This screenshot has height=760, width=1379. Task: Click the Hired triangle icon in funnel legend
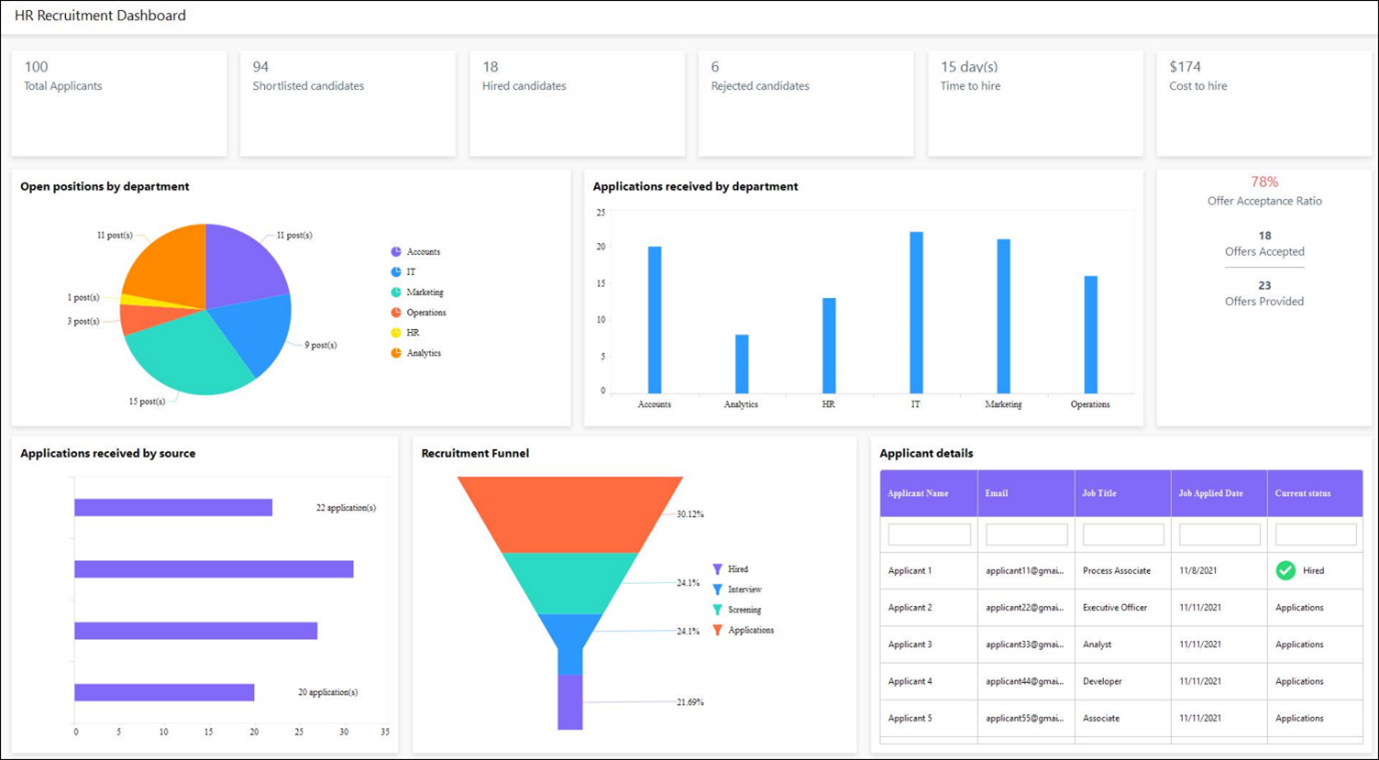click(716, 568)
